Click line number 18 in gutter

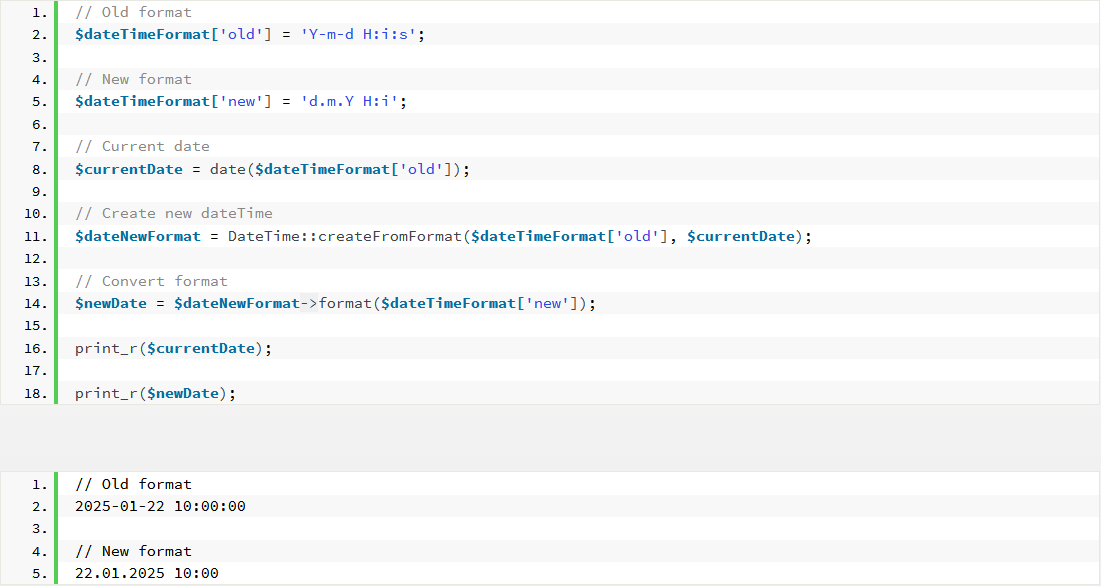pyautogui.click(x=35, y=394)
